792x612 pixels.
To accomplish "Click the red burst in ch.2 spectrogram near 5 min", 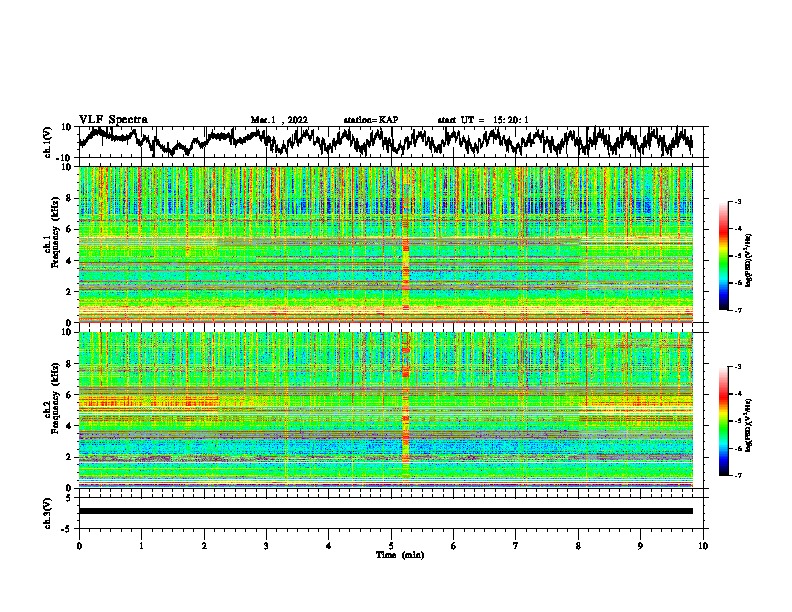I will coord(405,406).
